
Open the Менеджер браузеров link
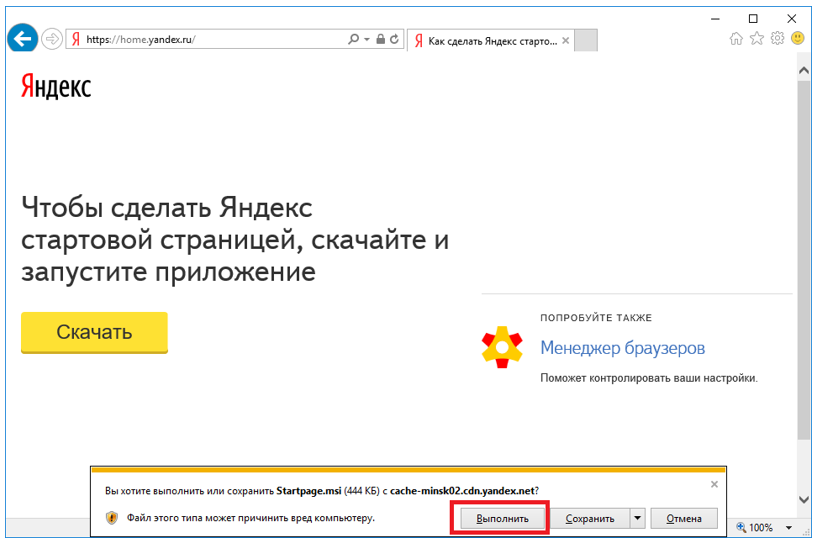tap(623, 348)
